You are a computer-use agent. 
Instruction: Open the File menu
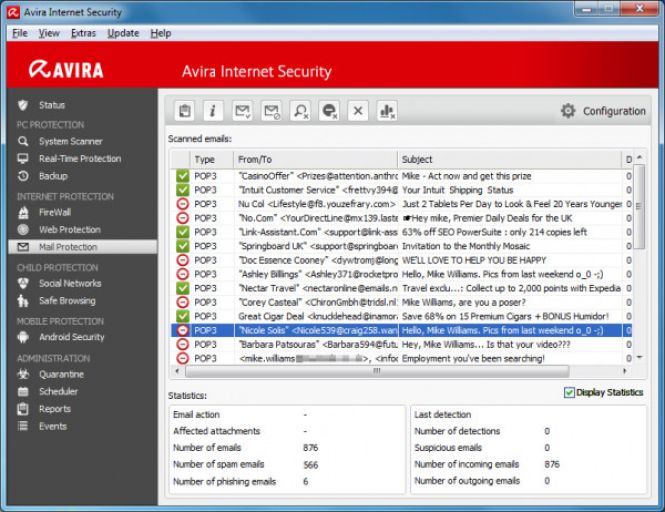point(20,33)
